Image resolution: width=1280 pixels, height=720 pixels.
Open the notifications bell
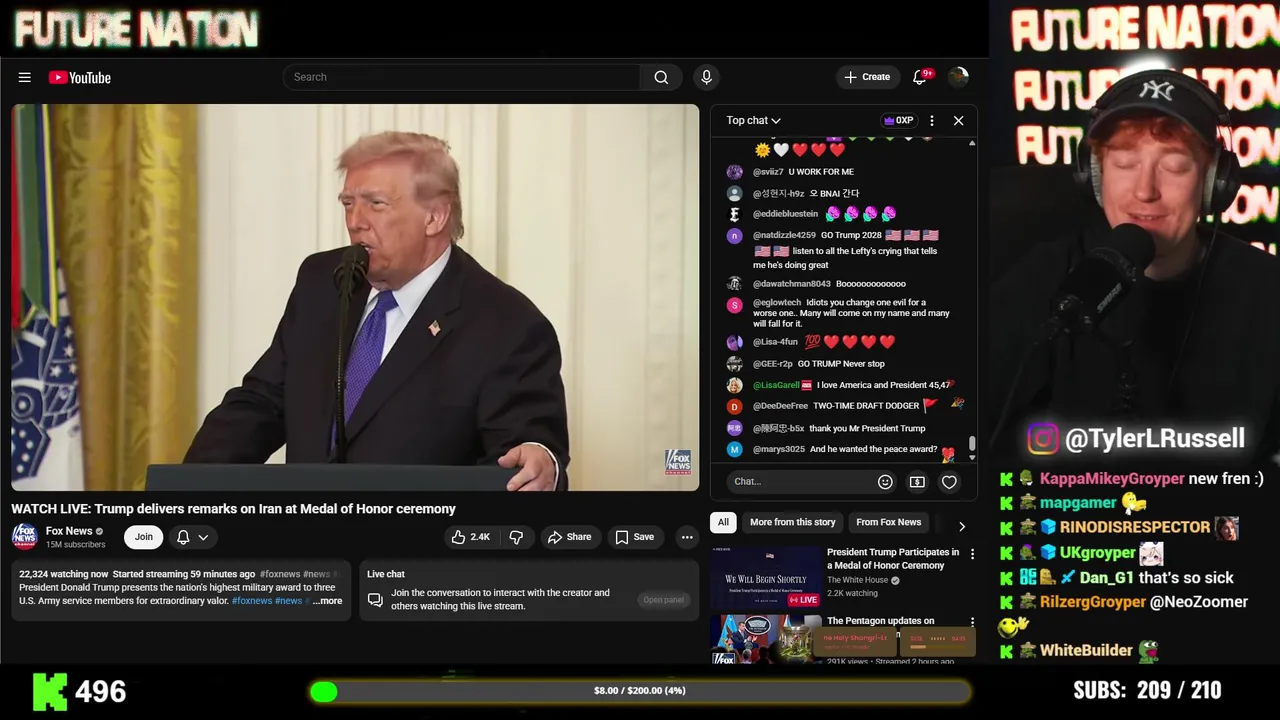click(921, 77)
